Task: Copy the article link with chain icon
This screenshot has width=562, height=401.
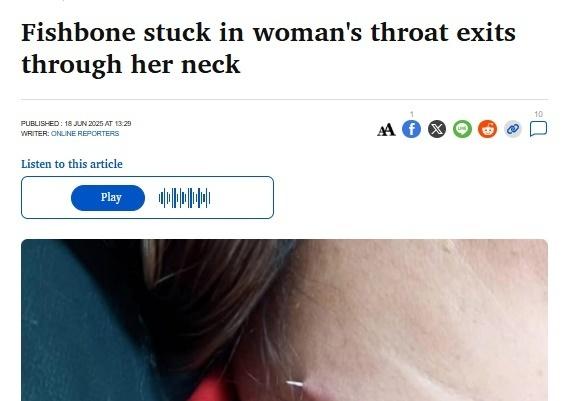Action: point(513,129)
